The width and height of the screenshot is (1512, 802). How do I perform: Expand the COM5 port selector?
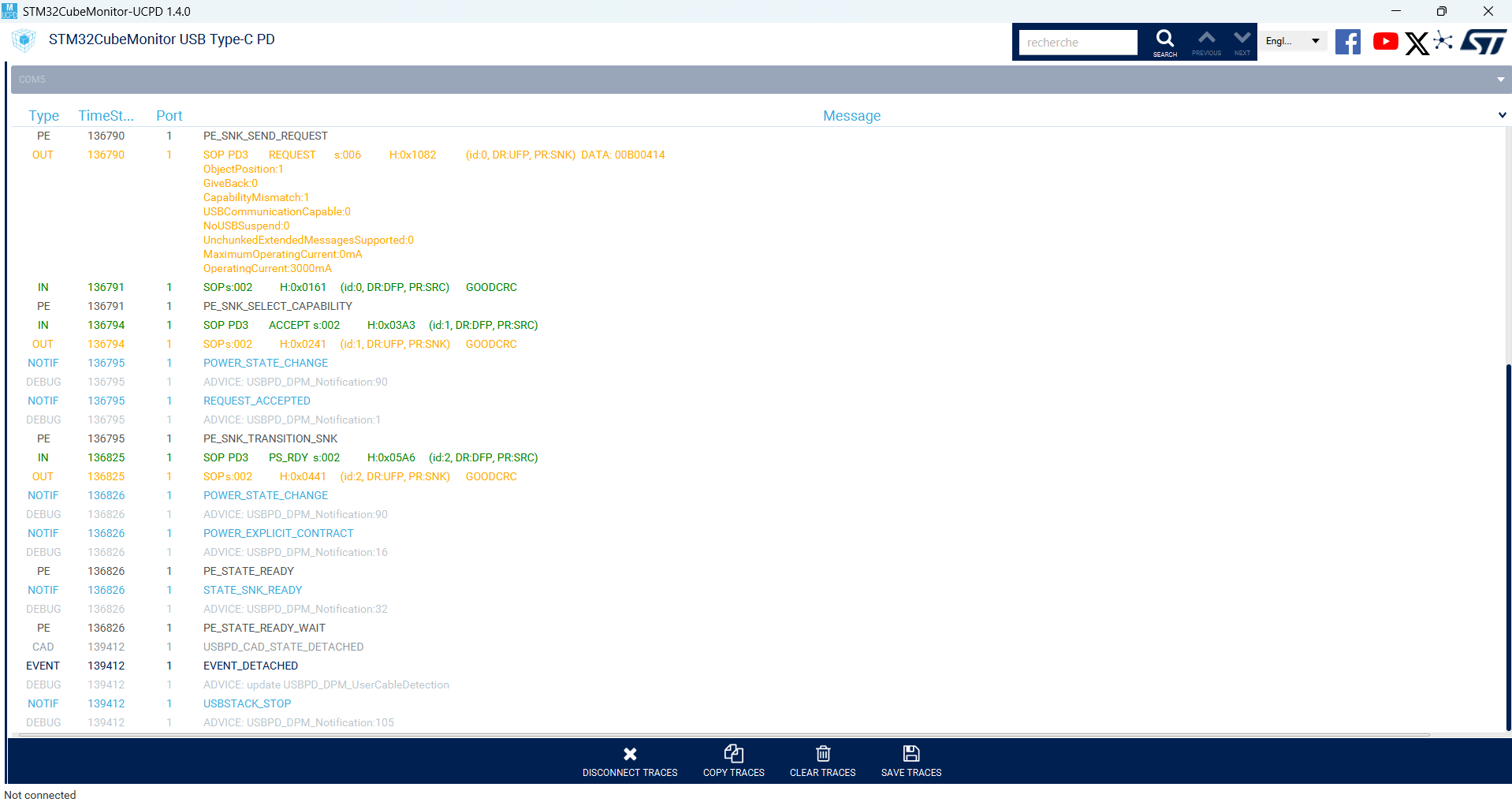coord(1499,79)
